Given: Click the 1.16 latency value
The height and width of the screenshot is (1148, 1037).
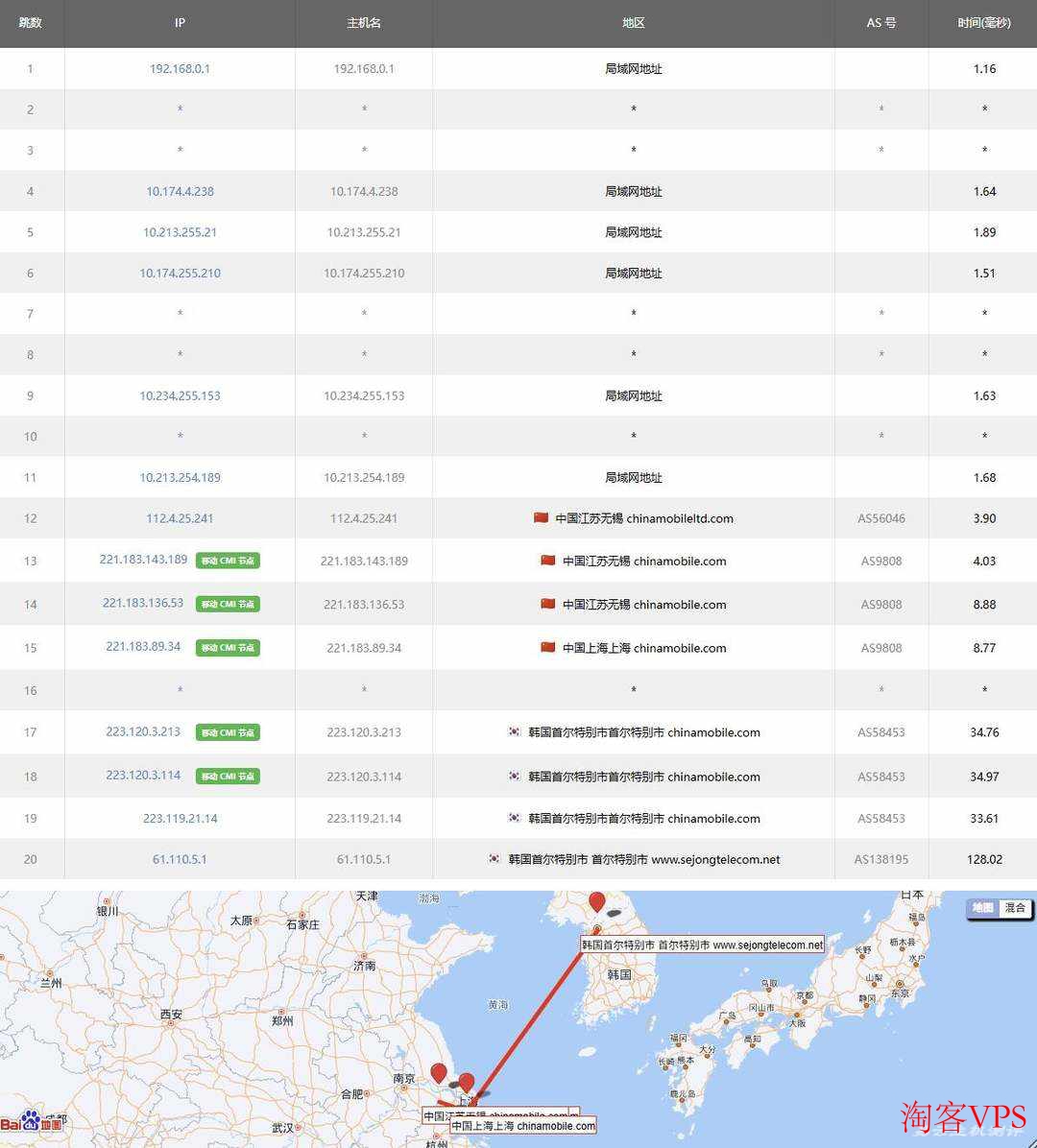Looking at the screenshot, I should 984,69.
